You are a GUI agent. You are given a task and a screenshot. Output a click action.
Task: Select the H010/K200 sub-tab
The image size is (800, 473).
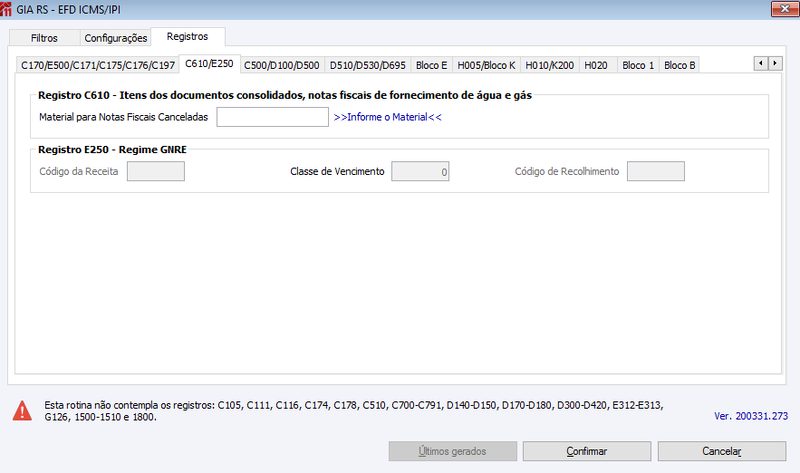pos(549,65)
